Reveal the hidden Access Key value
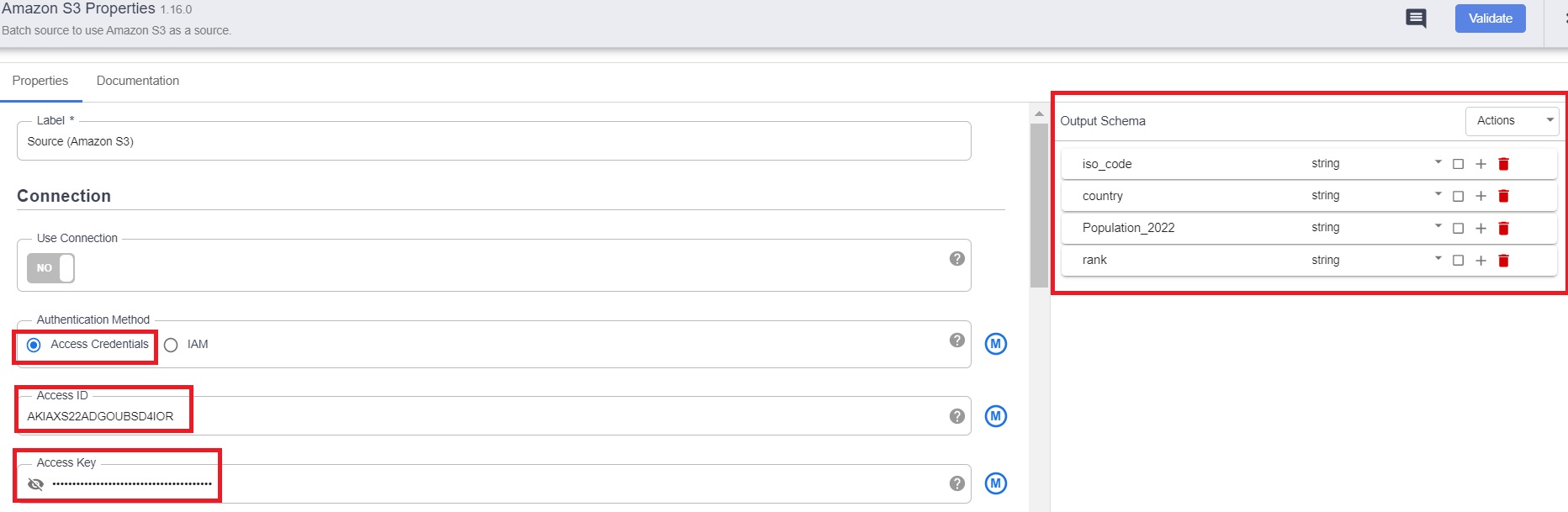1568x512 pixels. pos(34,485)
